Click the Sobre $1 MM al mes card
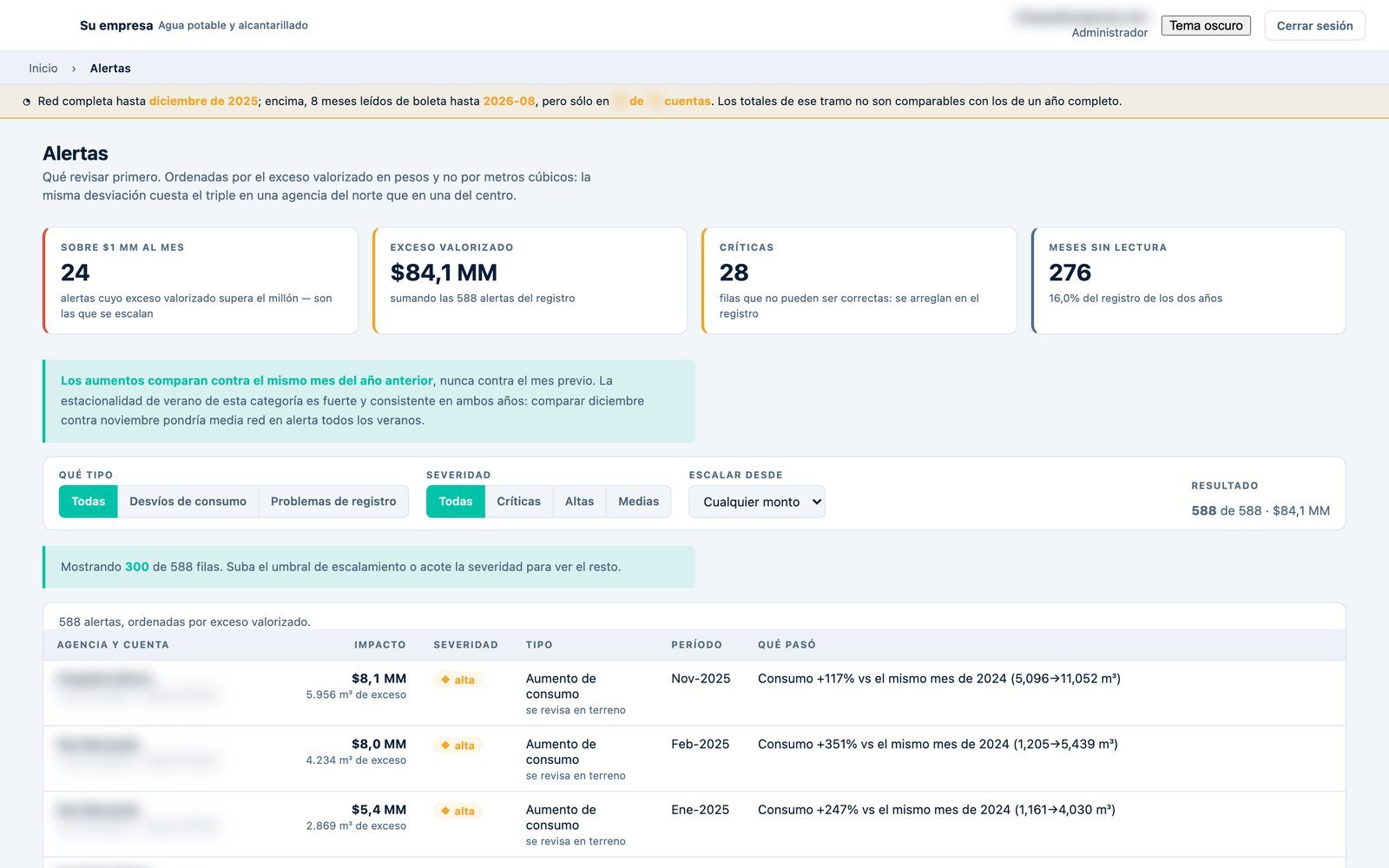1389x868 pixels. pyautogui.click(x=201, y=280)
